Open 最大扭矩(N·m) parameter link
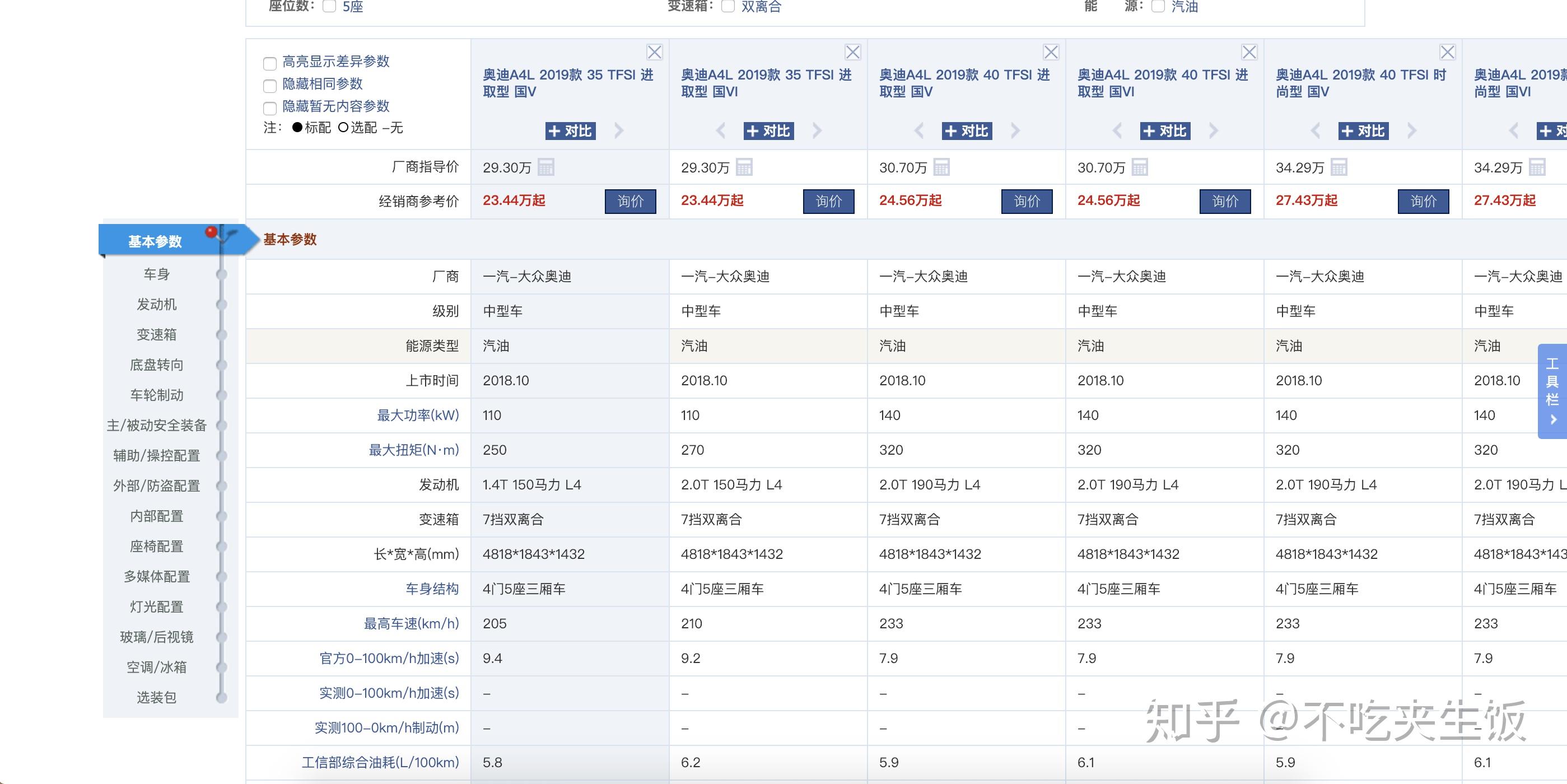This screenshot has height=784, width=1567. pyautogui.click(x=414, y=450)
